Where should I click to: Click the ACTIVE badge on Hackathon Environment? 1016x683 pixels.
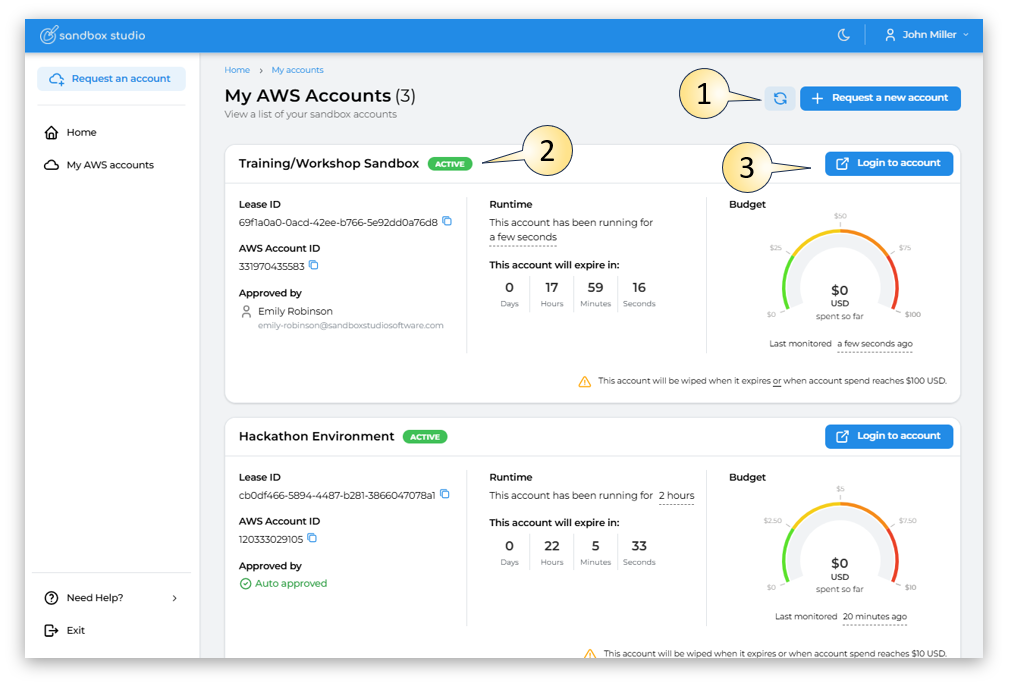pos(425,437)
